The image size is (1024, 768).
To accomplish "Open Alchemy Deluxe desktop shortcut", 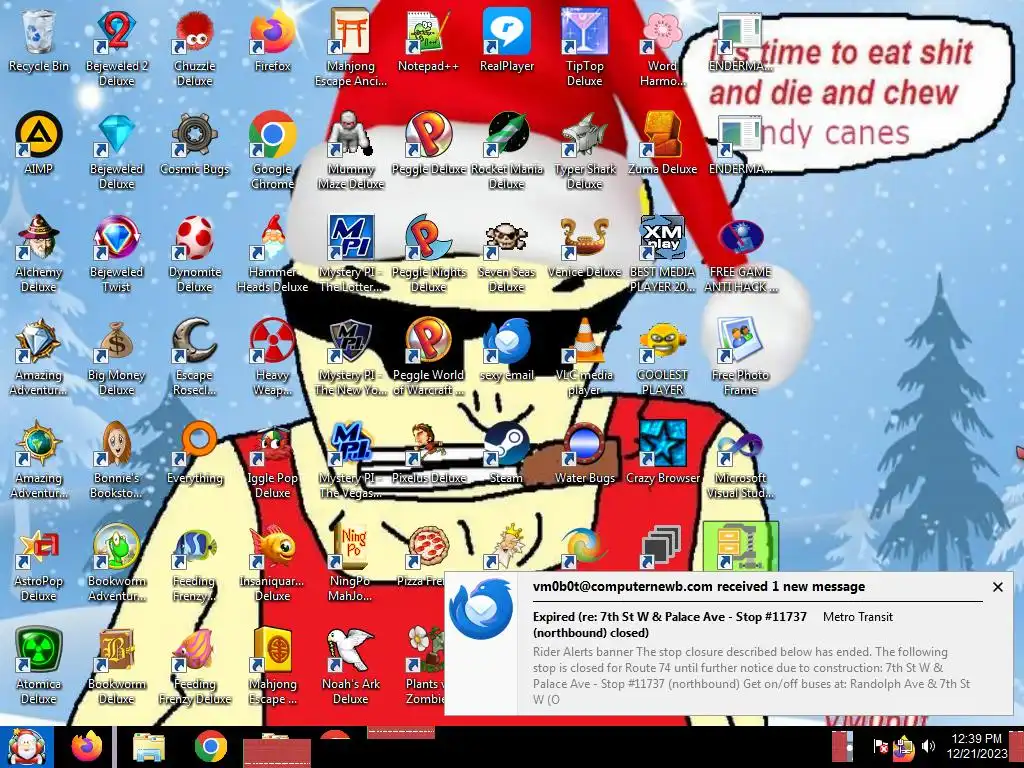I will (39, 253).
